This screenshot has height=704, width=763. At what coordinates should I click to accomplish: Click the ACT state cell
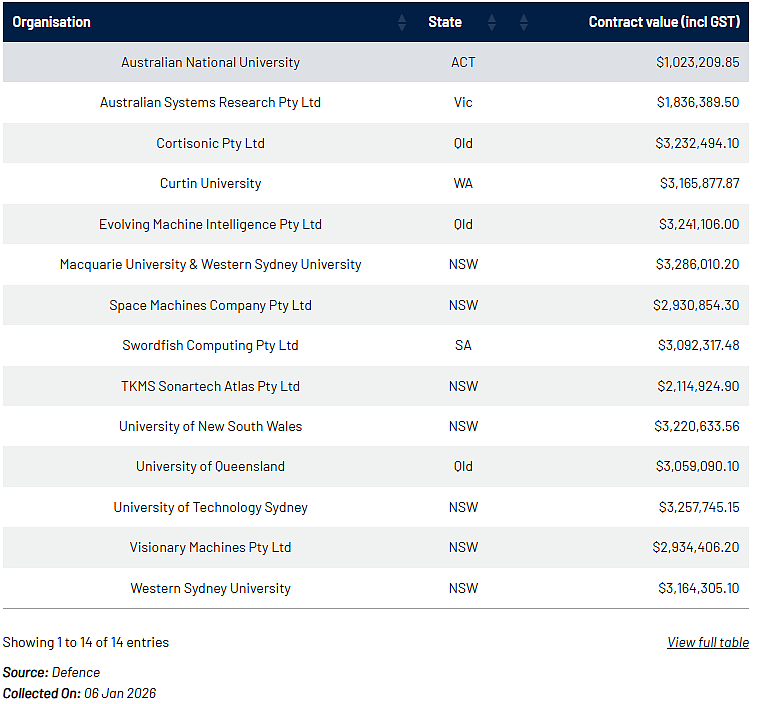pos(463,62)
